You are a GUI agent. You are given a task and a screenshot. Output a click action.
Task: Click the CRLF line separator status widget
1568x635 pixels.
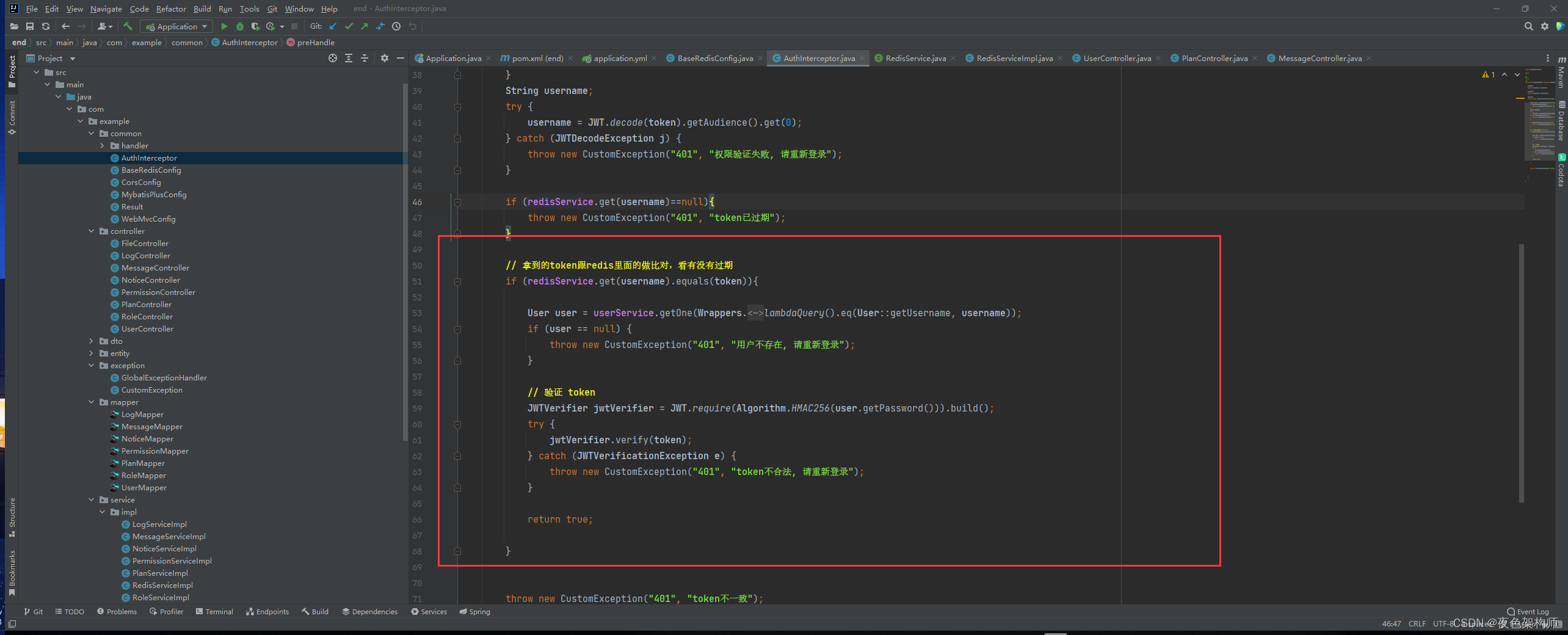pyautogui.click(x=1417, y=623)
